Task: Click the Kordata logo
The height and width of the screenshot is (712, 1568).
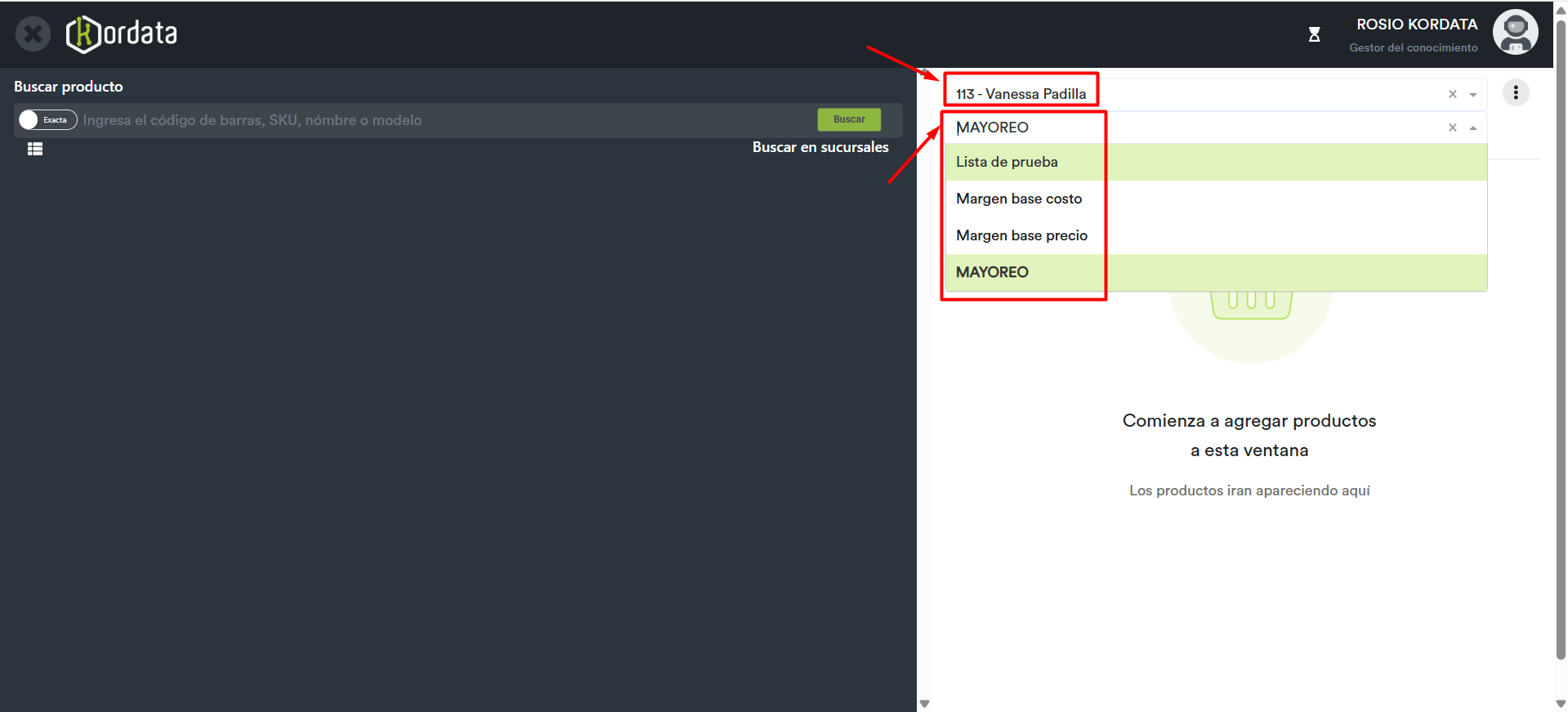Action: click(123, 34)
